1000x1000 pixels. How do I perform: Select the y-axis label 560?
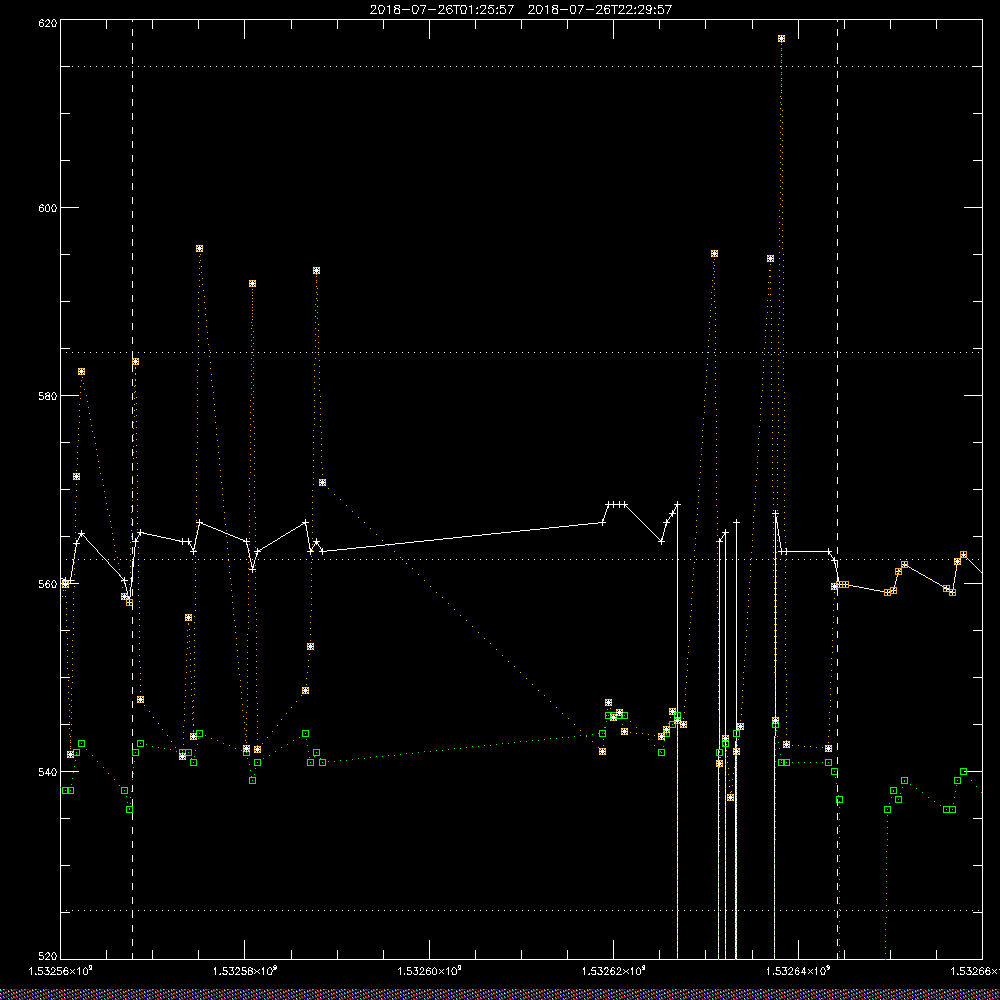(x=48, y=584)
